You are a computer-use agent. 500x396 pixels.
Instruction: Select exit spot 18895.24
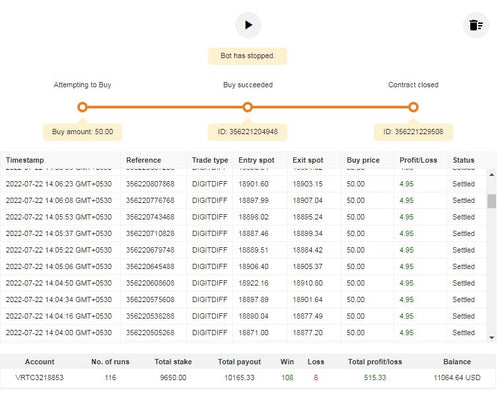click(x=307, y=217)
